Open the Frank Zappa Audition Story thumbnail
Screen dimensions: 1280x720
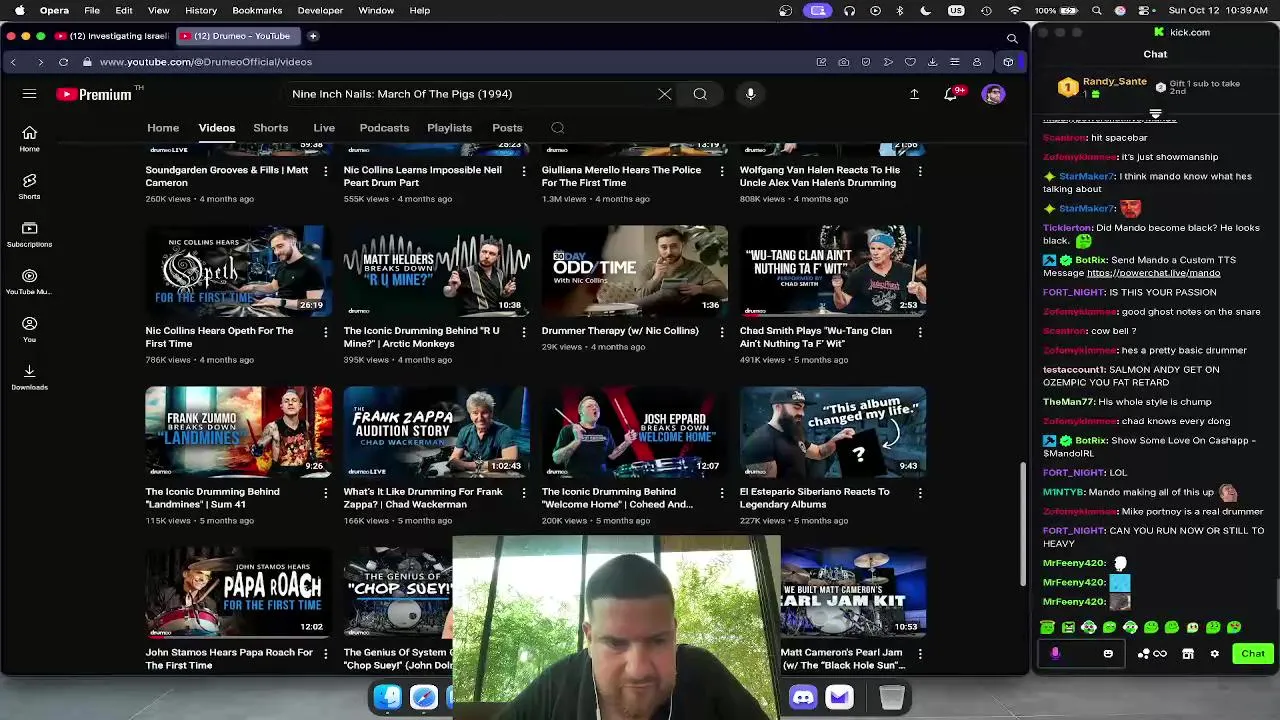436,431
